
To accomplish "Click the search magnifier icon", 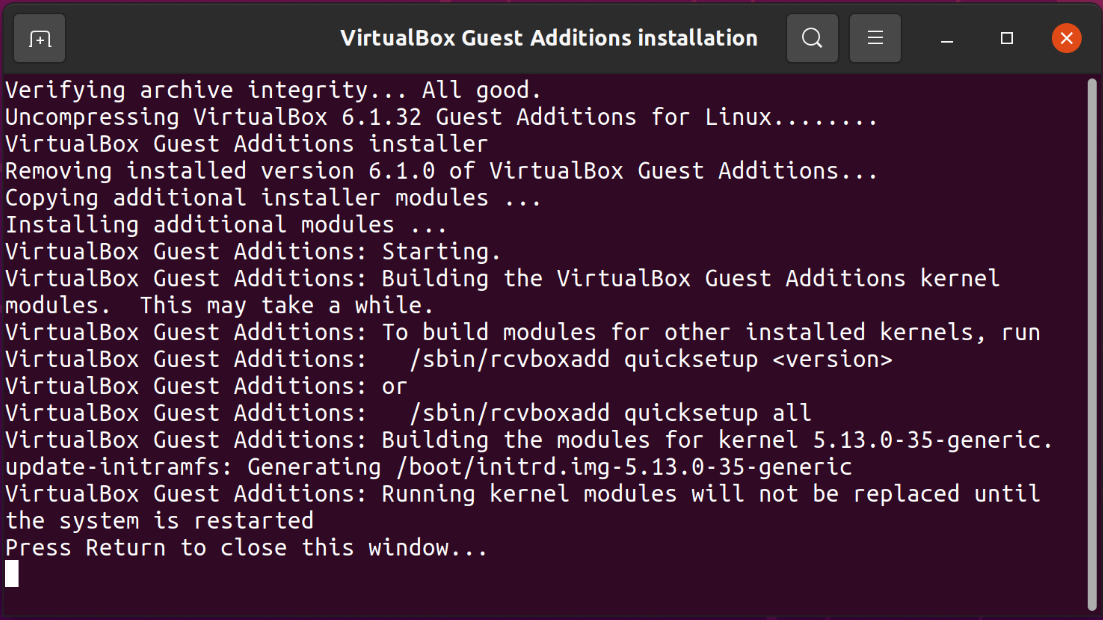I will 812,39.
